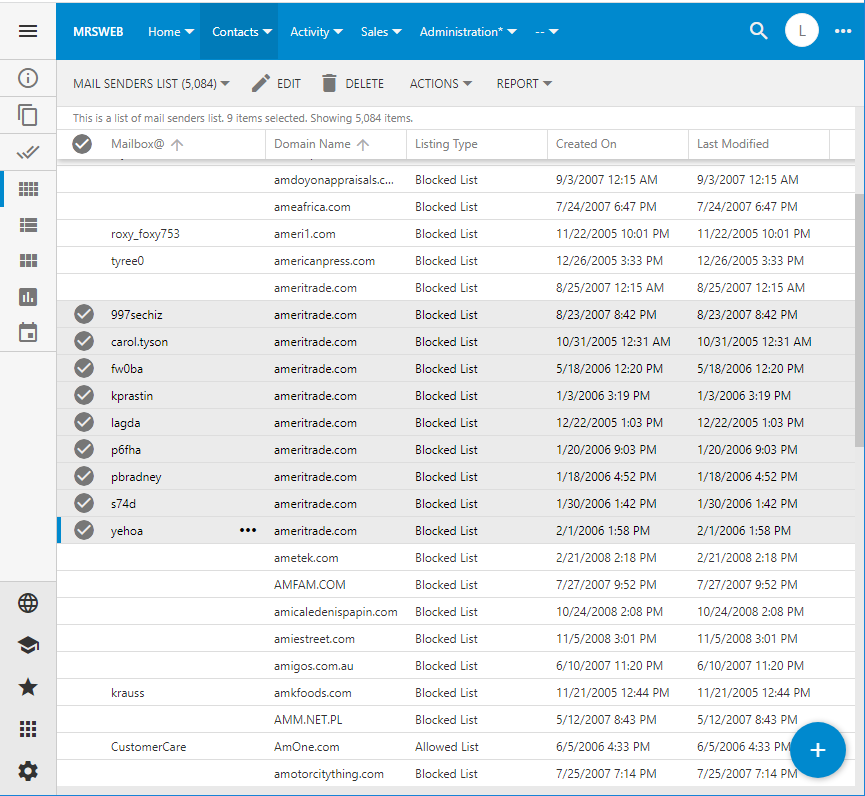
Task: Click Domain Name sort arrow icon
Action: pyautogui.click(x=363, y=145)
